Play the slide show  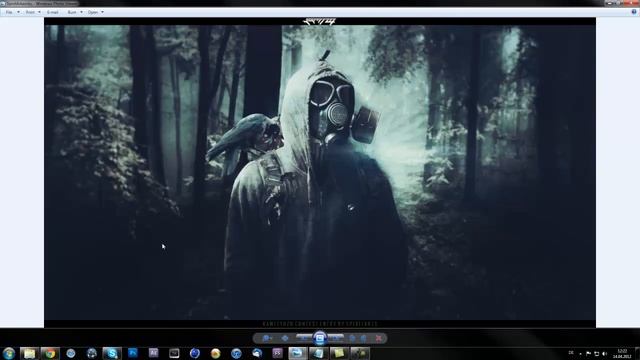(320, 338)
